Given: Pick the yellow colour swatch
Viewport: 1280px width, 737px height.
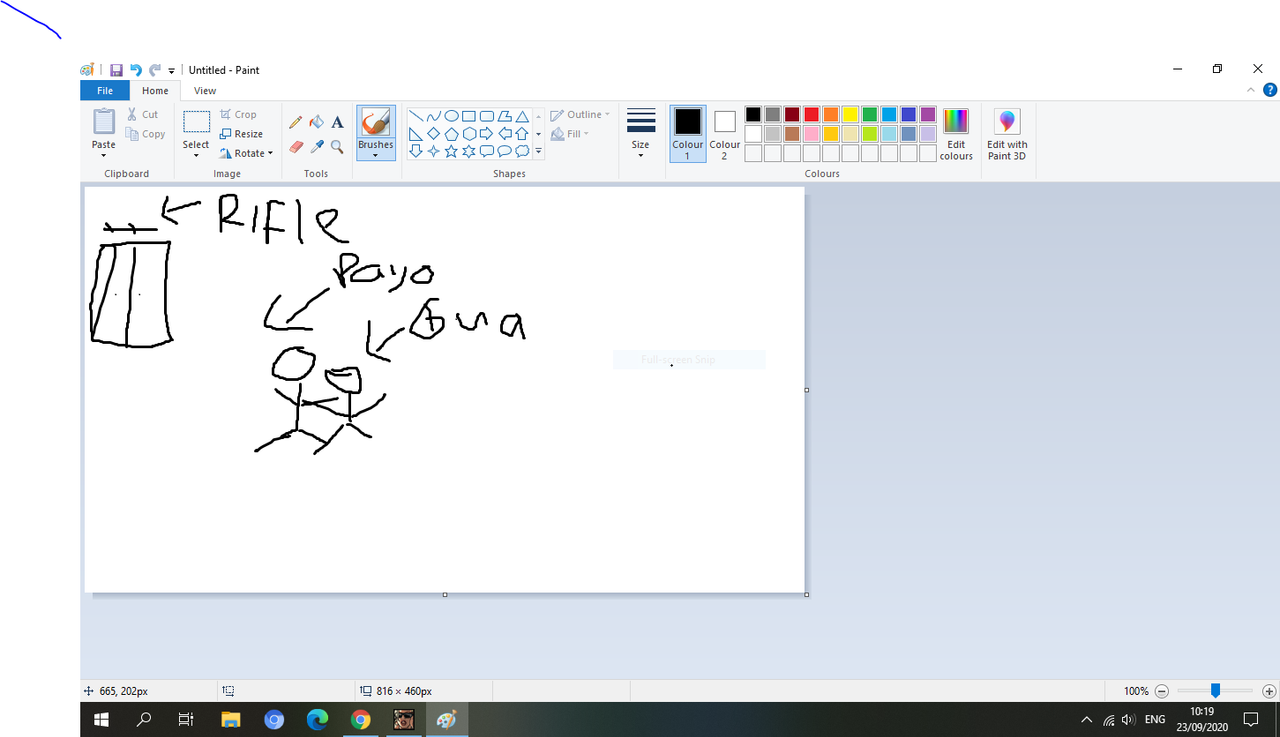Looking at the screenshot, I should coord(850,114).
